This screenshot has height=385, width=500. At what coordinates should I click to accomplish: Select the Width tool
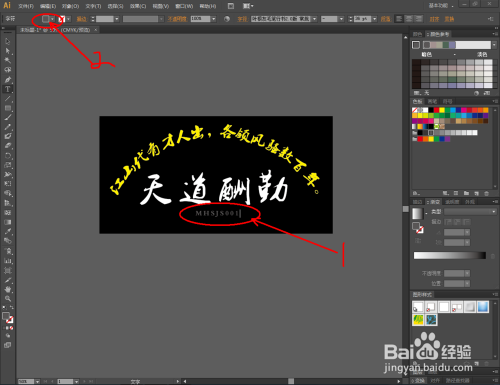coord(8,174)
